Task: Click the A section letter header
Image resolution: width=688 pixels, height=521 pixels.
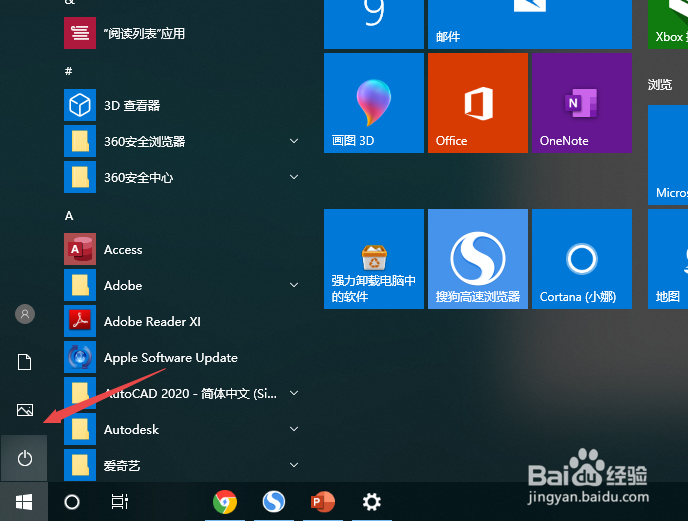Action: (x=69, y=216)
